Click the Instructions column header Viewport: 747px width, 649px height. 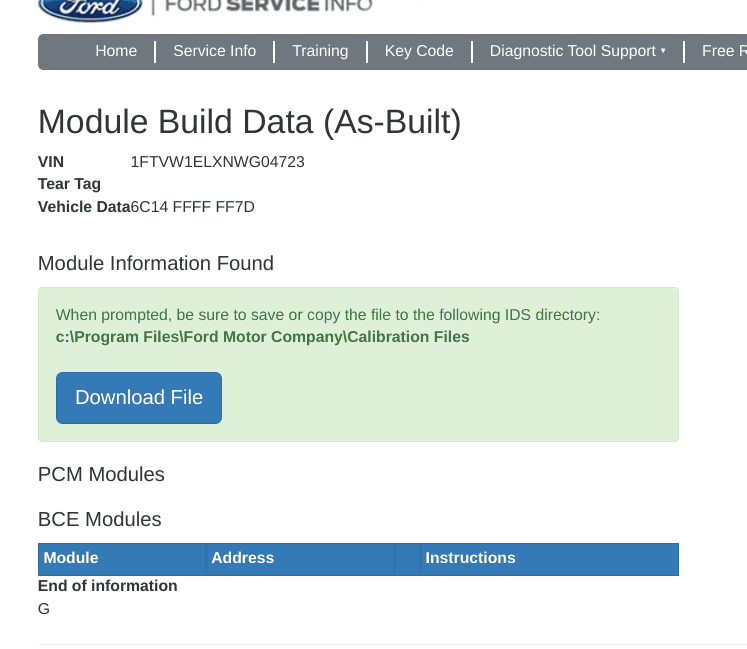pyautogui.click(x=470, y=558)
